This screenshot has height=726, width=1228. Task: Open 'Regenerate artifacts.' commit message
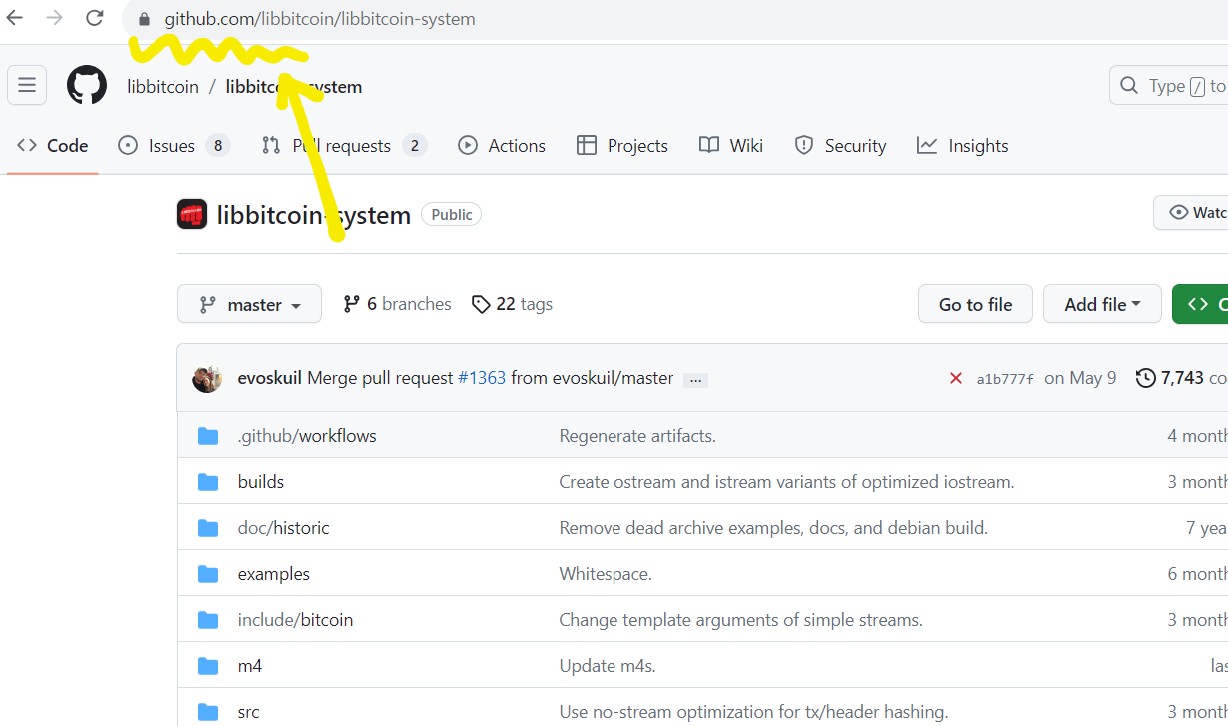pyautogui.click(x=637, y=436)
